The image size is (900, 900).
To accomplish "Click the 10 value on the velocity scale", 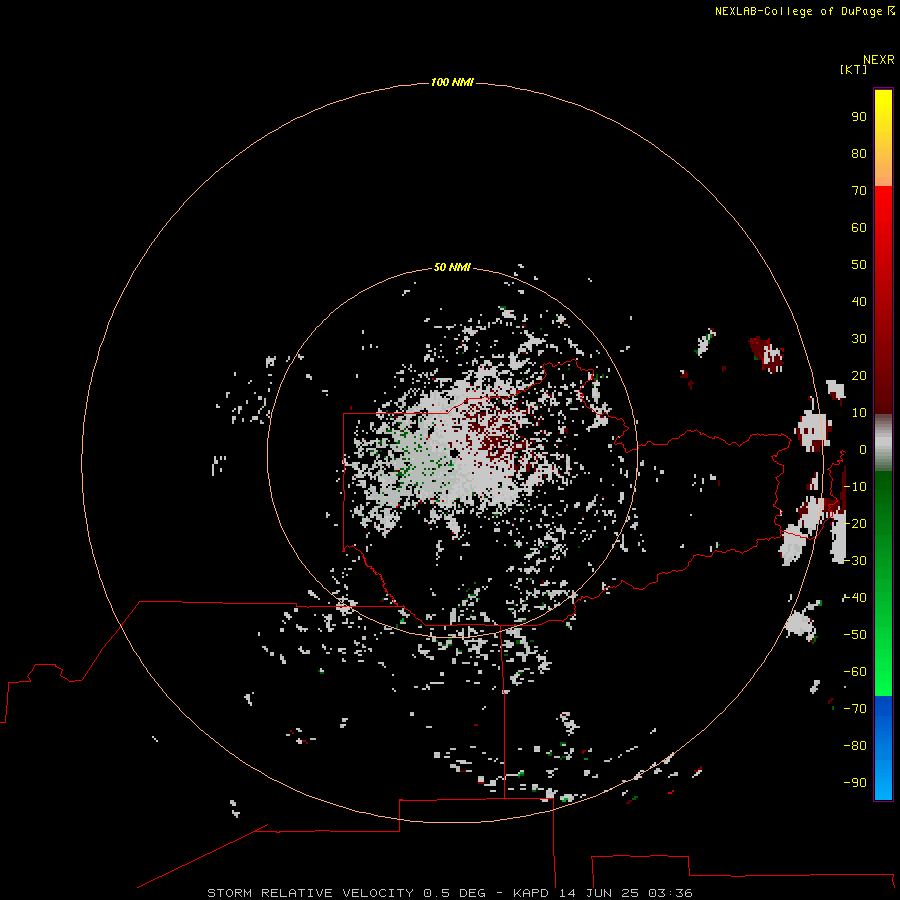I will (x=859, y=413).
